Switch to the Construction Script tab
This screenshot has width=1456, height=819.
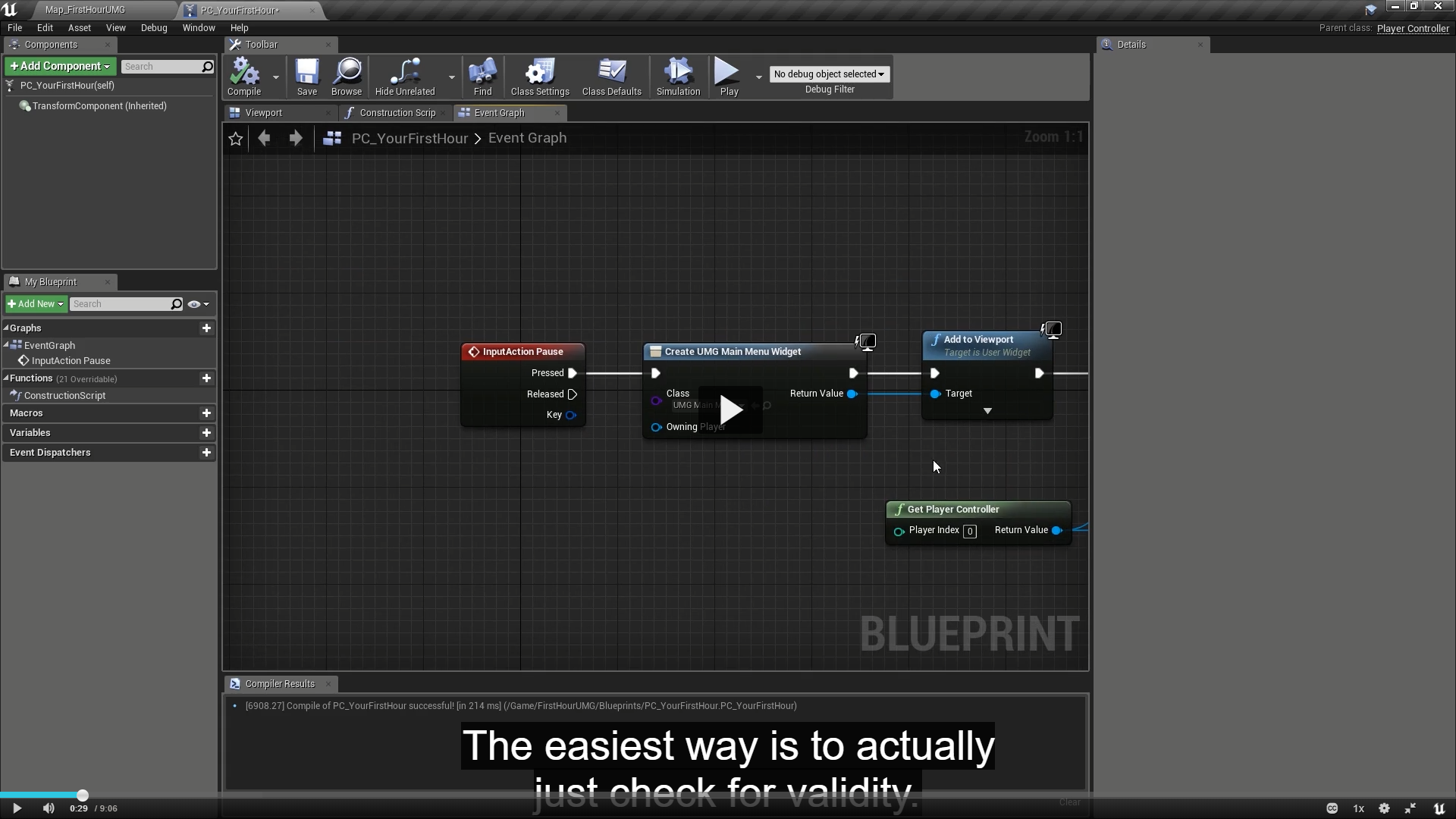pyautogui.click(x=397, y=113)
